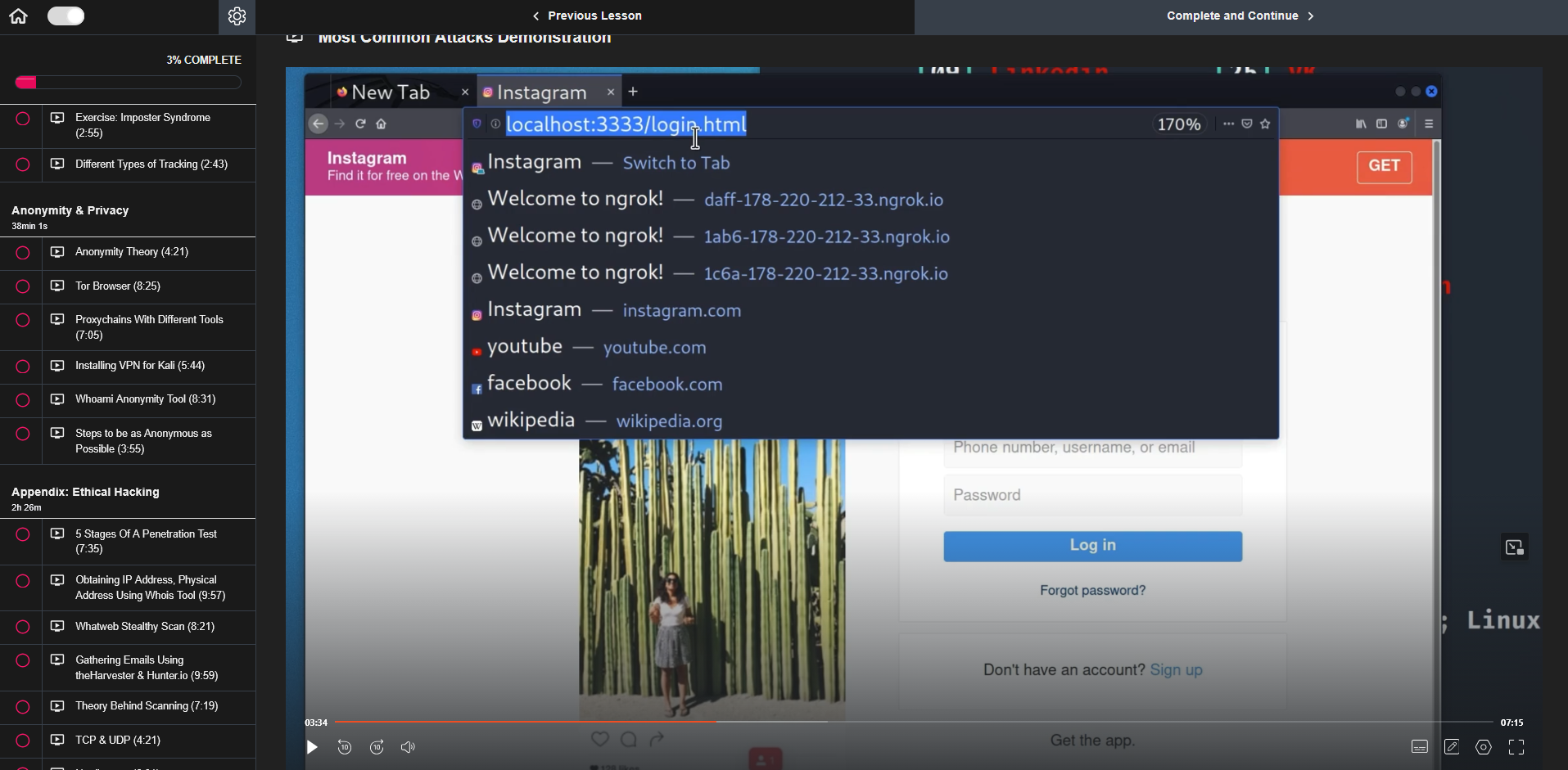Viewport: 1568px width, 770px height.
Task: Go to Previous Lesson
Action: coord(586,16)
